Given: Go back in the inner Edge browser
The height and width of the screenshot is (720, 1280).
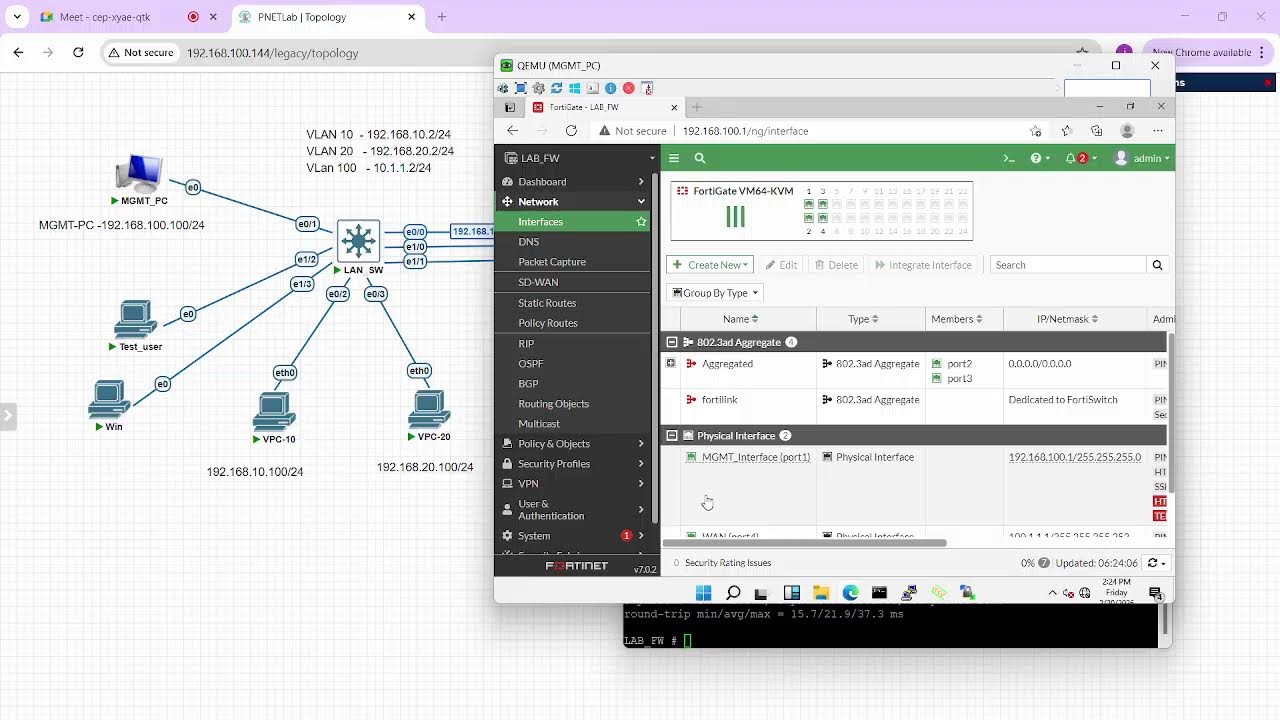Looking at the screenshot, I should point(512,131).
